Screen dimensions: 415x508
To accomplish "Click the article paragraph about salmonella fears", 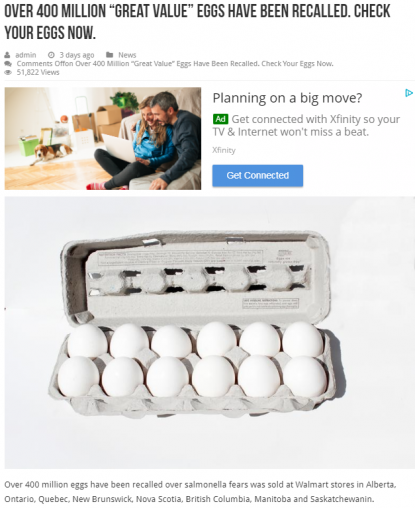I will (x=200, y=492).
